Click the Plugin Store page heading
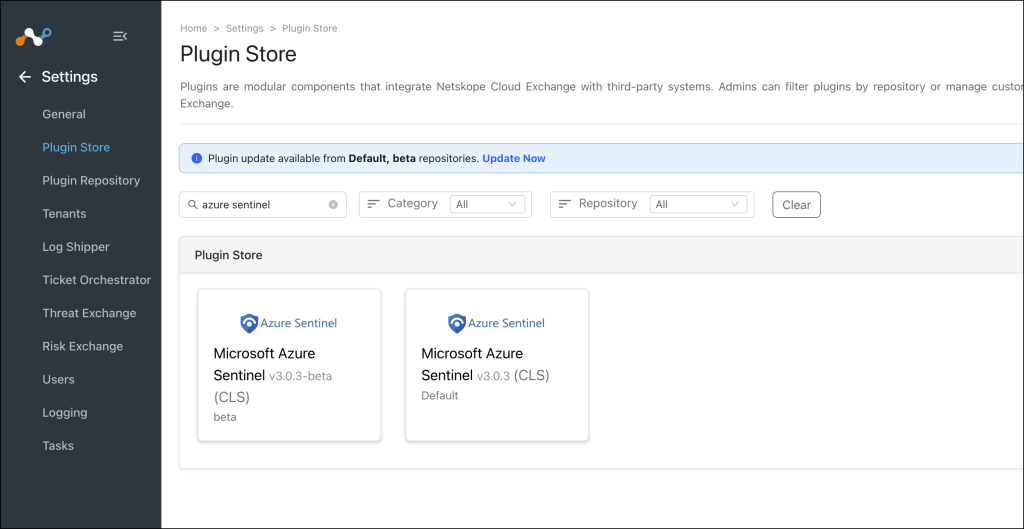The image size is (1024, 529). 238,54
